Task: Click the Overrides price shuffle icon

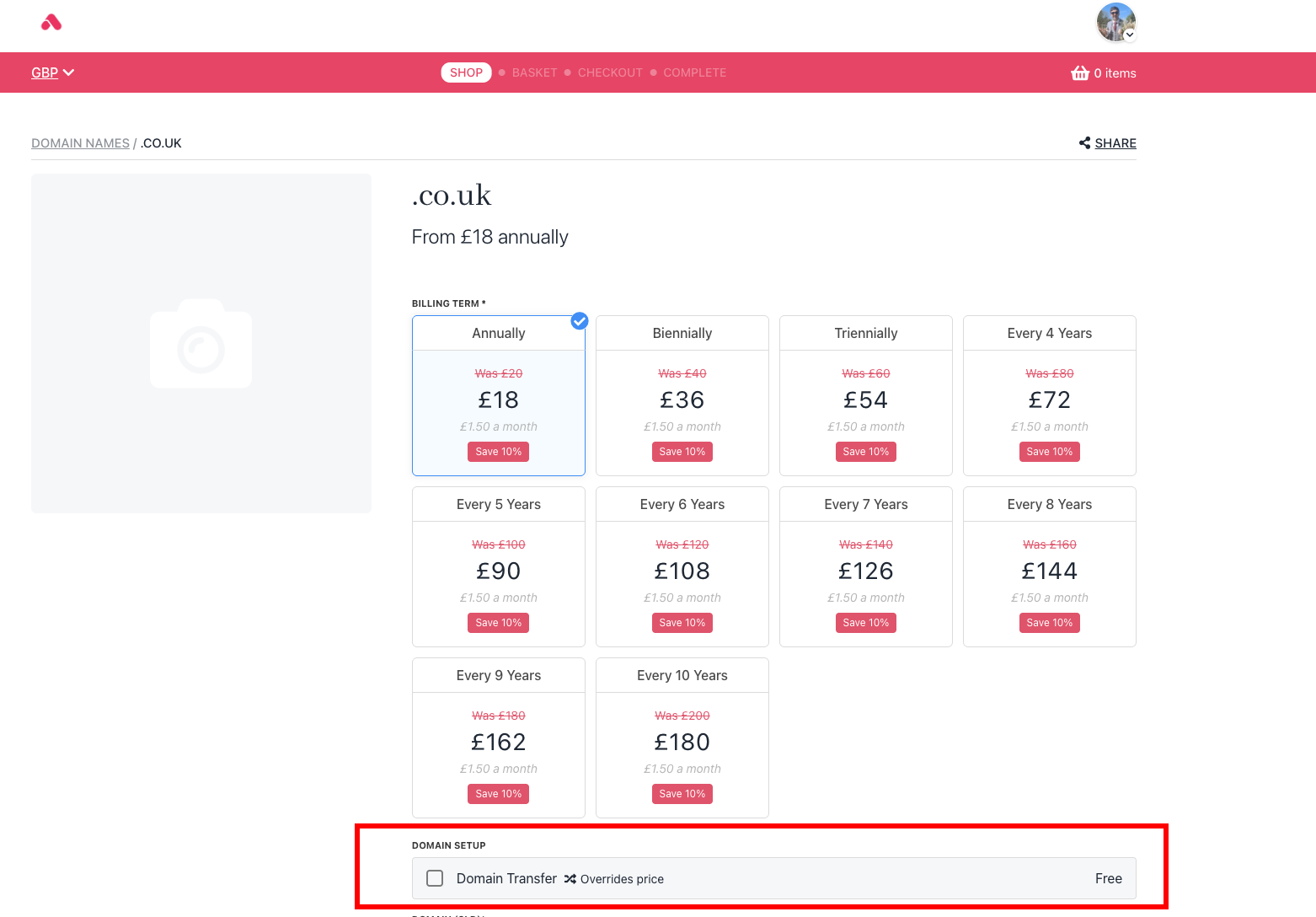Action: click(570, 879)
